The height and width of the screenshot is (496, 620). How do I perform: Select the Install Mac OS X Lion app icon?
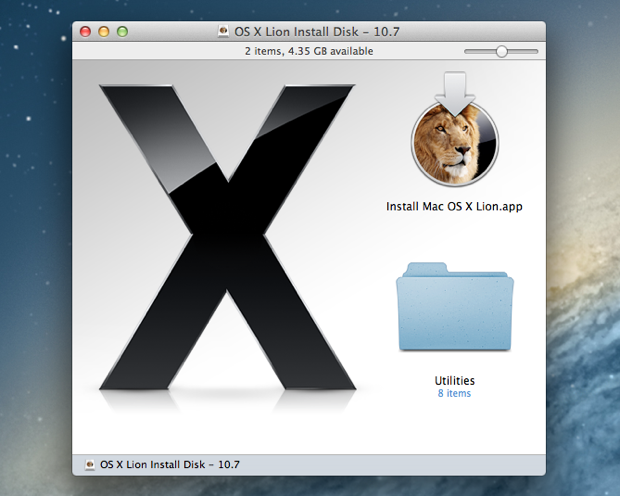pyautogui.click(x=455, y=129)
